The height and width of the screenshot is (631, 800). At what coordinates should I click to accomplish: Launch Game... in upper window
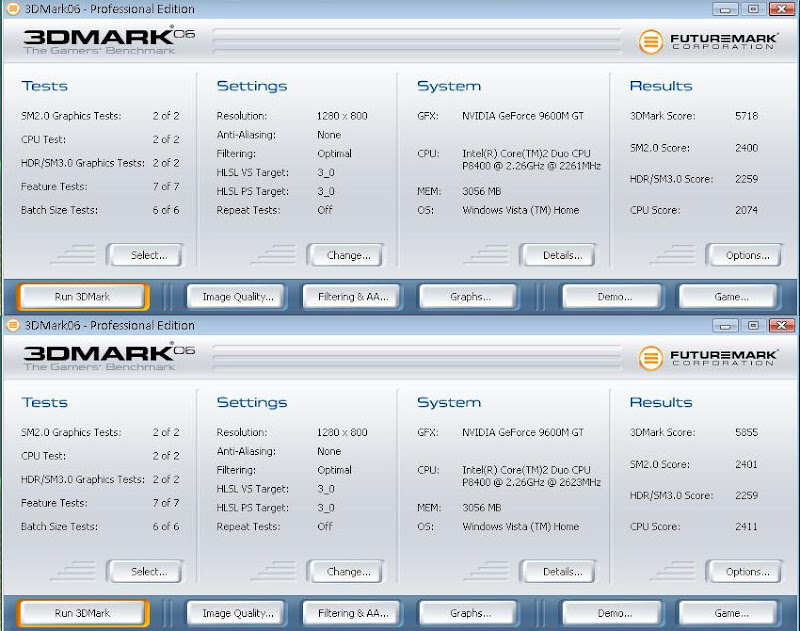pos(729,297)
